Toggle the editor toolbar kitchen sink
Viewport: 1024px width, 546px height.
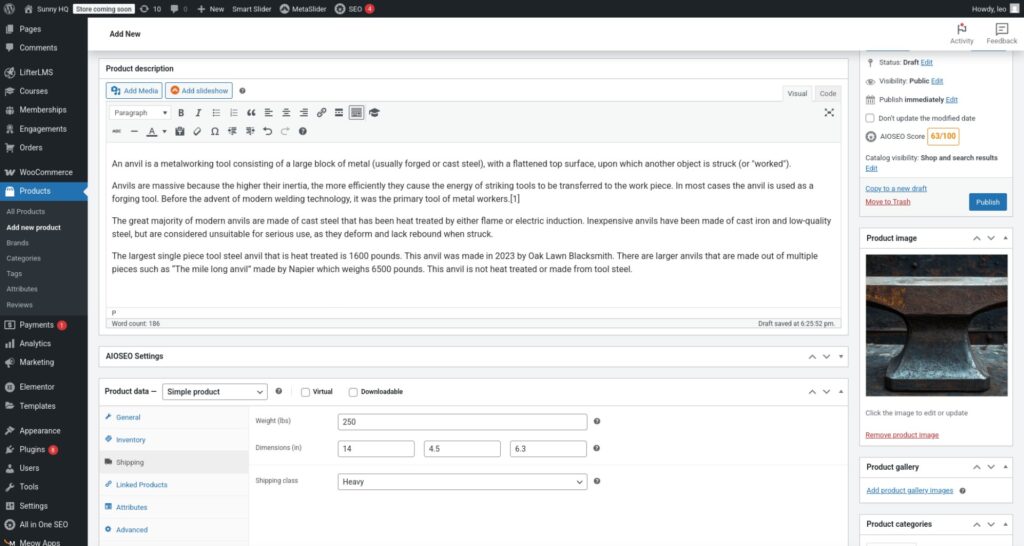coord(357,113)
